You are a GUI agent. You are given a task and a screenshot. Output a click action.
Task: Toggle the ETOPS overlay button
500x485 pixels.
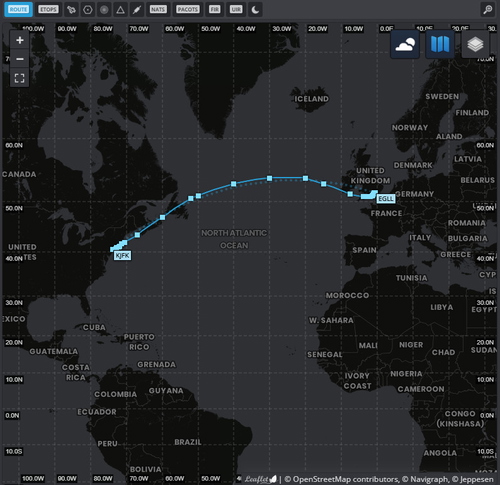pyautogui.click(x=48, y=9)
